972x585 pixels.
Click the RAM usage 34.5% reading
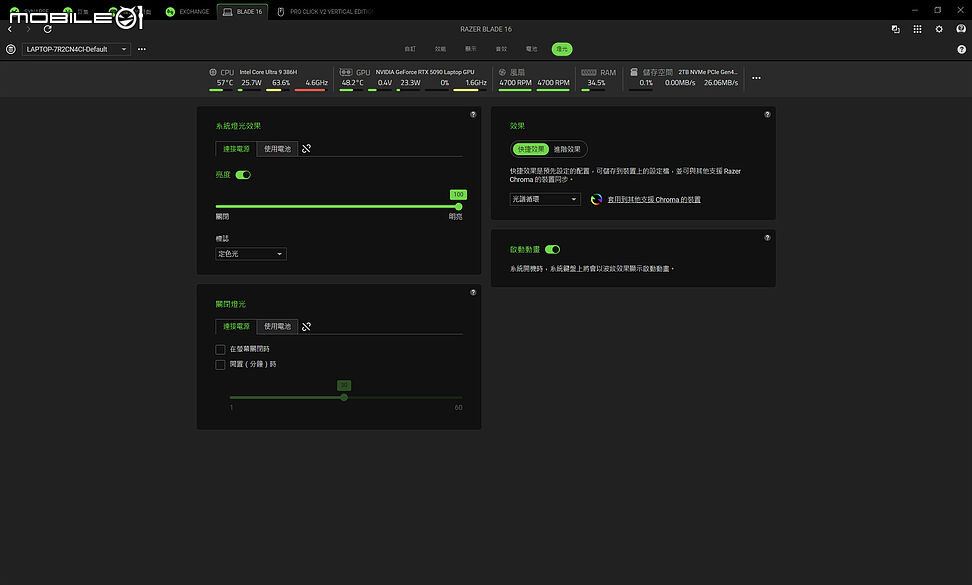click(x=596, y=83)
